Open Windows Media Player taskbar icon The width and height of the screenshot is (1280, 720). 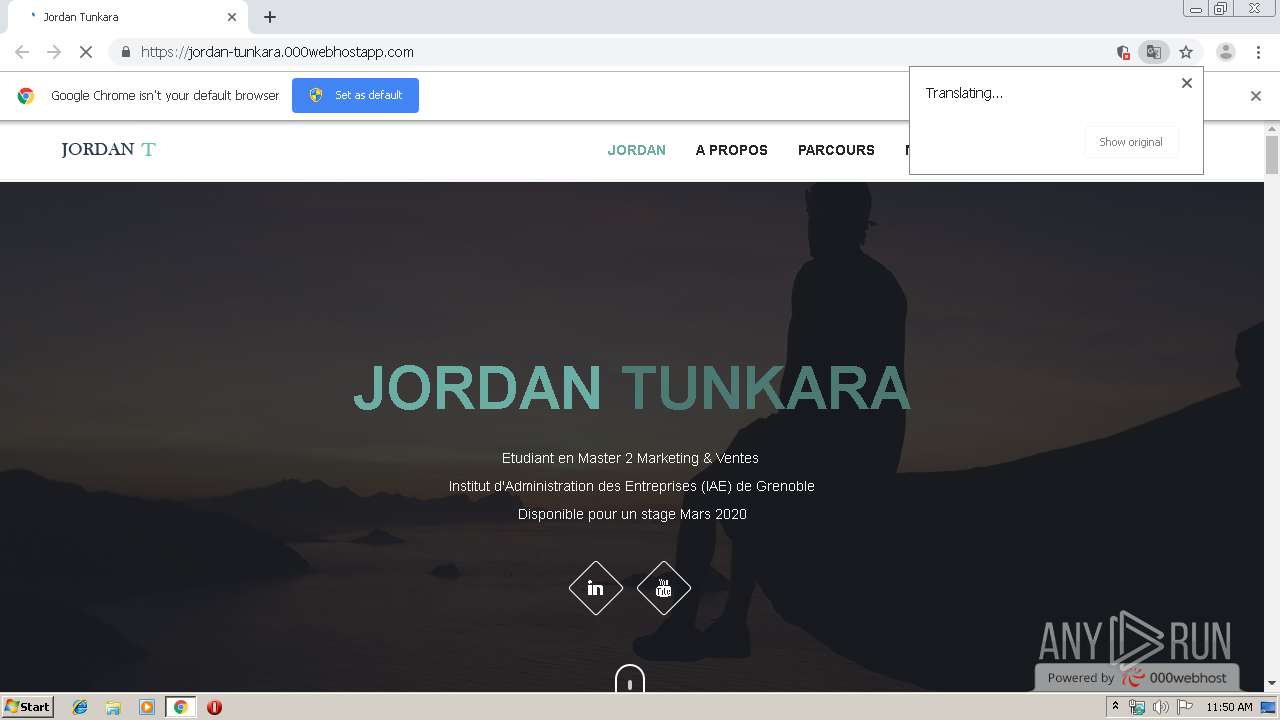pos(147,707)
